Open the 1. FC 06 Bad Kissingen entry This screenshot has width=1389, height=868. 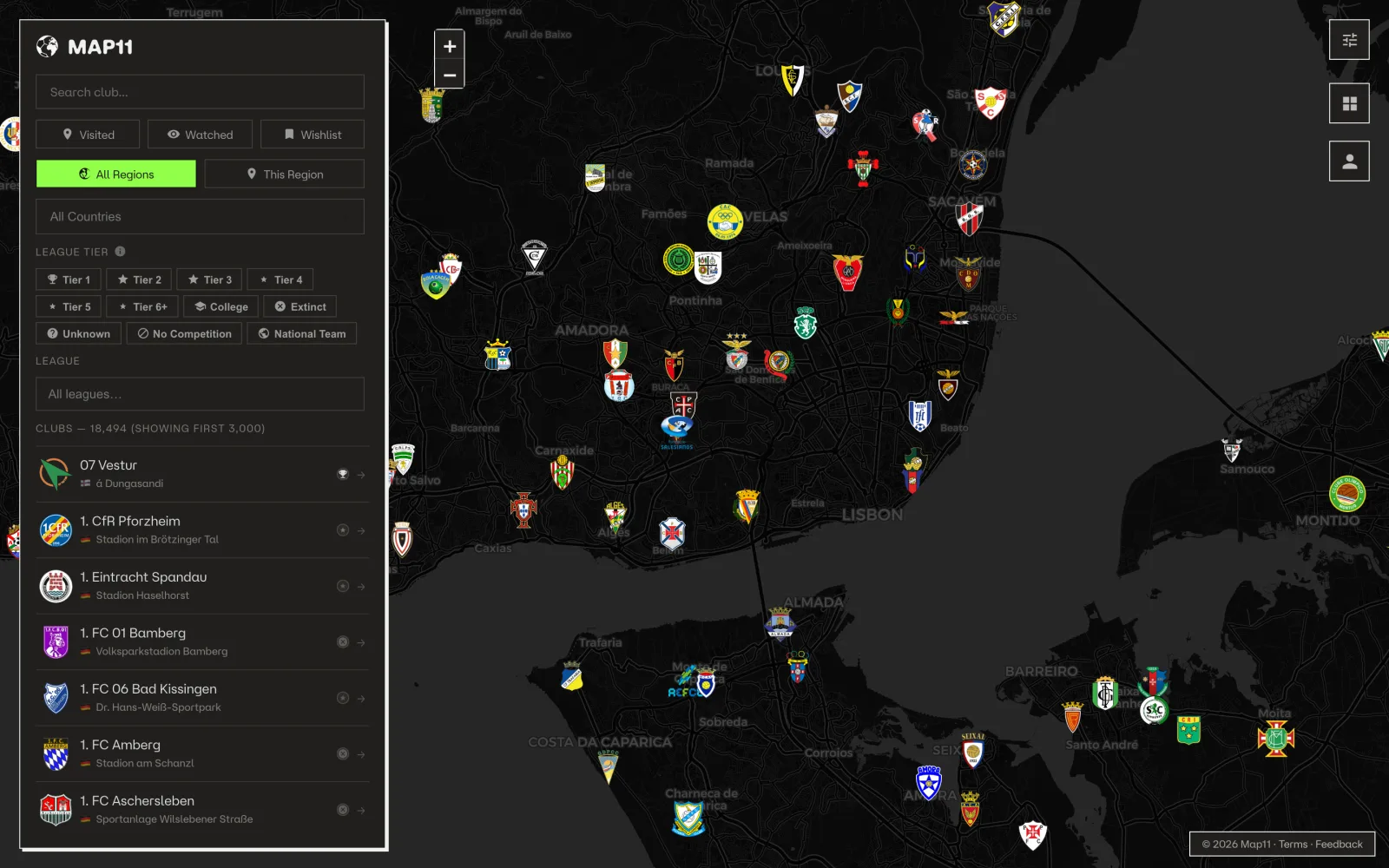click(x=202, y=698)
